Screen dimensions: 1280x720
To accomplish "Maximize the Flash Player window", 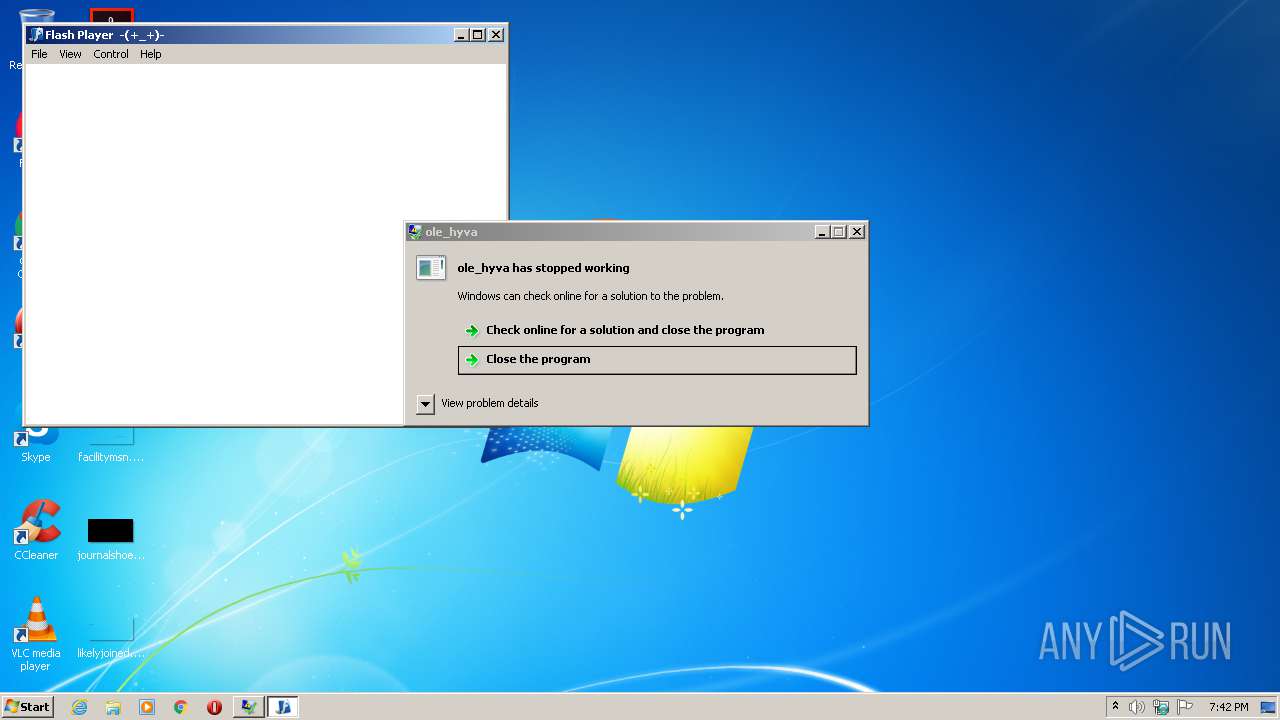I will click(478, 35).
